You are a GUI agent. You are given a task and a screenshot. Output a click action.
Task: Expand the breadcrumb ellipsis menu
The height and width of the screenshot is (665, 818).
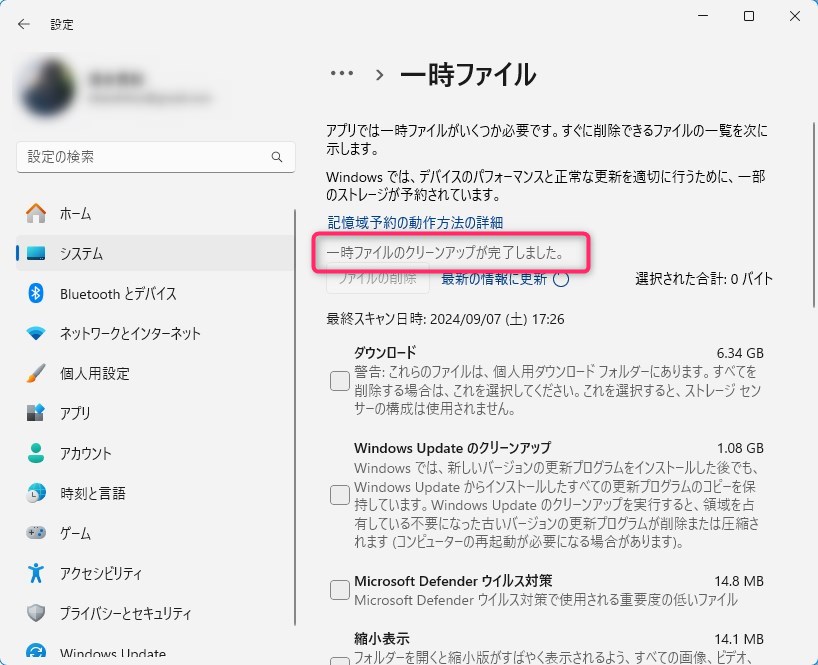click(x=342, y=74)
